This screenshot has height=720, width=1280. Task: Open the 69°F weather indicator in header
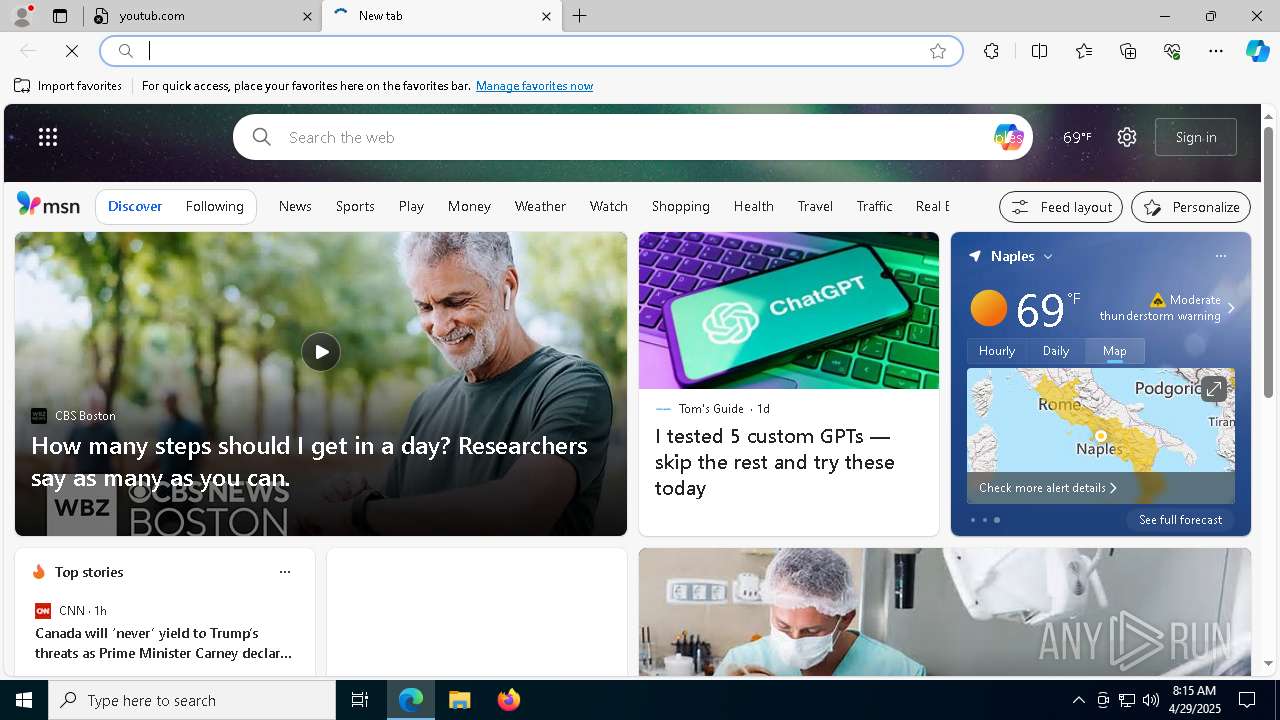coord(1077,137)
